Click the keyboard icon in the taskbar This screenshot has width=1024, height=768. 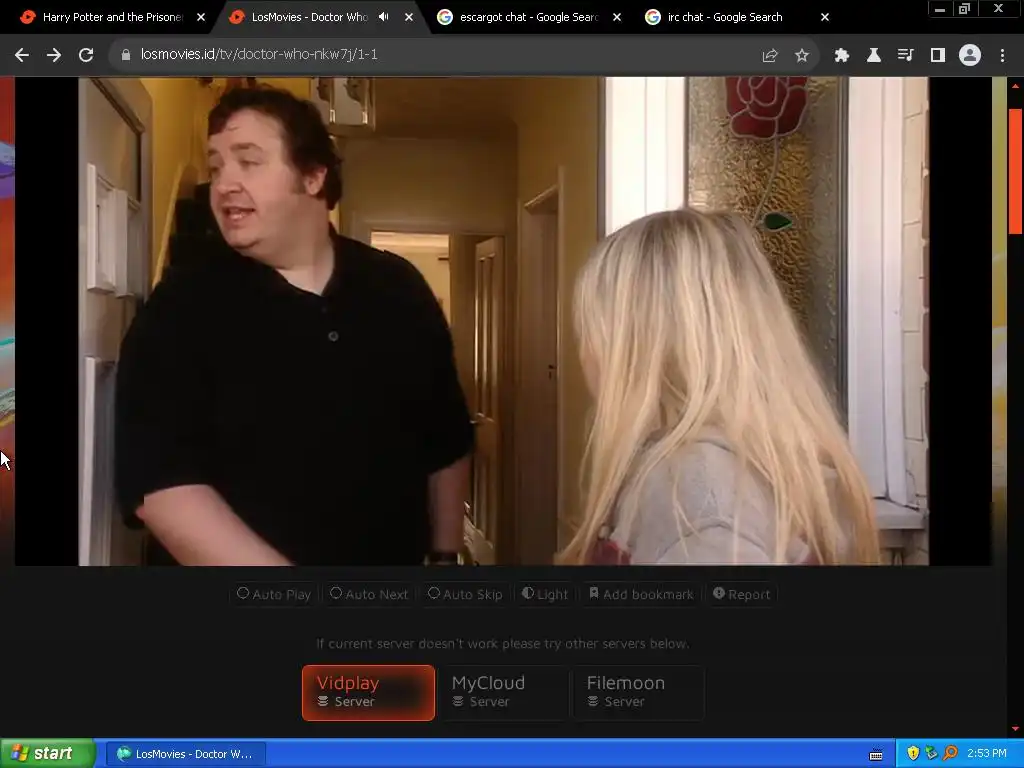876,755
